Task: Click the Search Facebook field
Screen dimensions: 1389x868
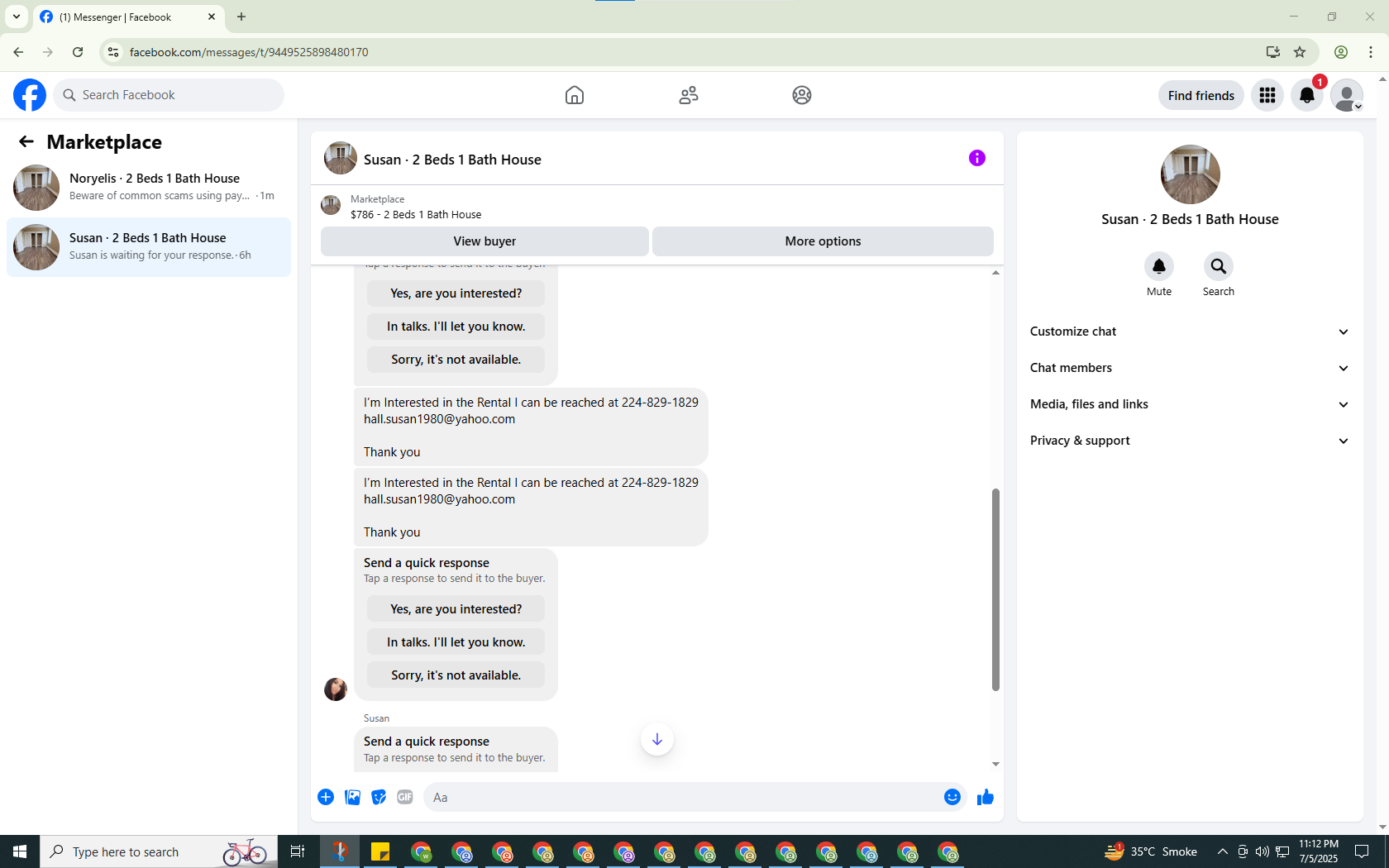Action: [169, 95]
